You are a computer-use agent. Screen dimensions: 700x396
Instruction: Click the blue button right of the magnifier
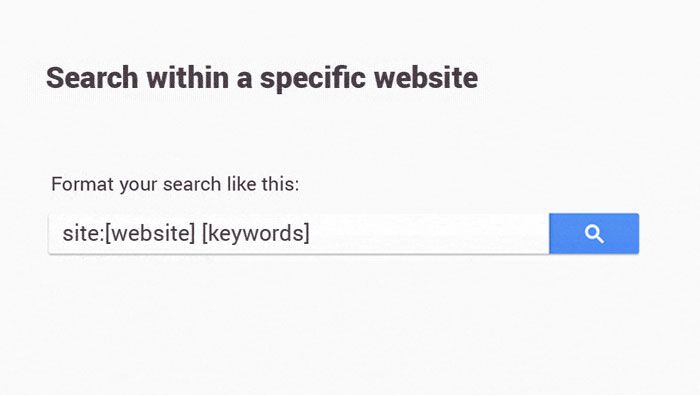point(622,233)
